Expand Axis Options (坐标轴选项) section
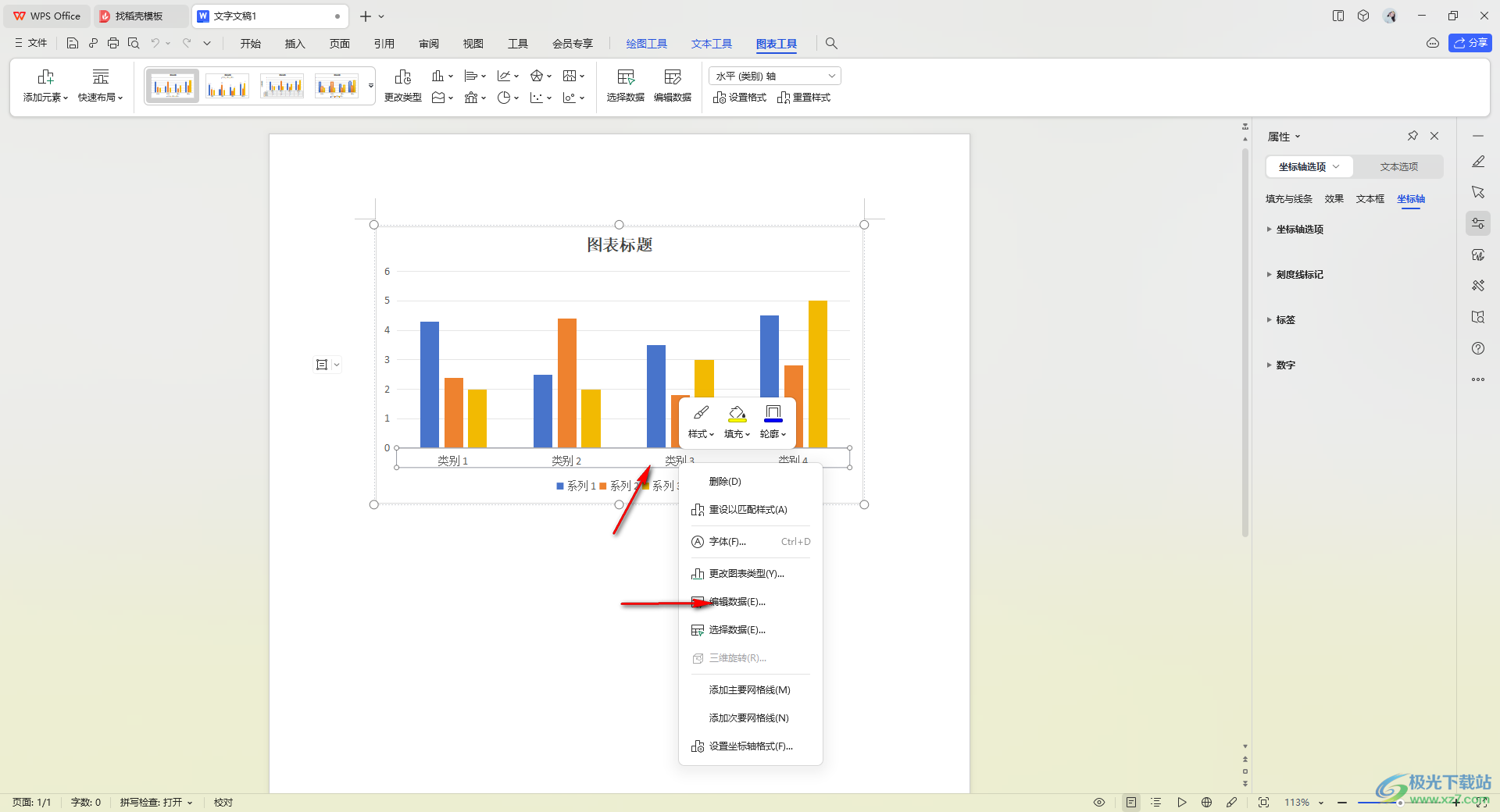The image size is (1500, 812). coord(1295,230)
